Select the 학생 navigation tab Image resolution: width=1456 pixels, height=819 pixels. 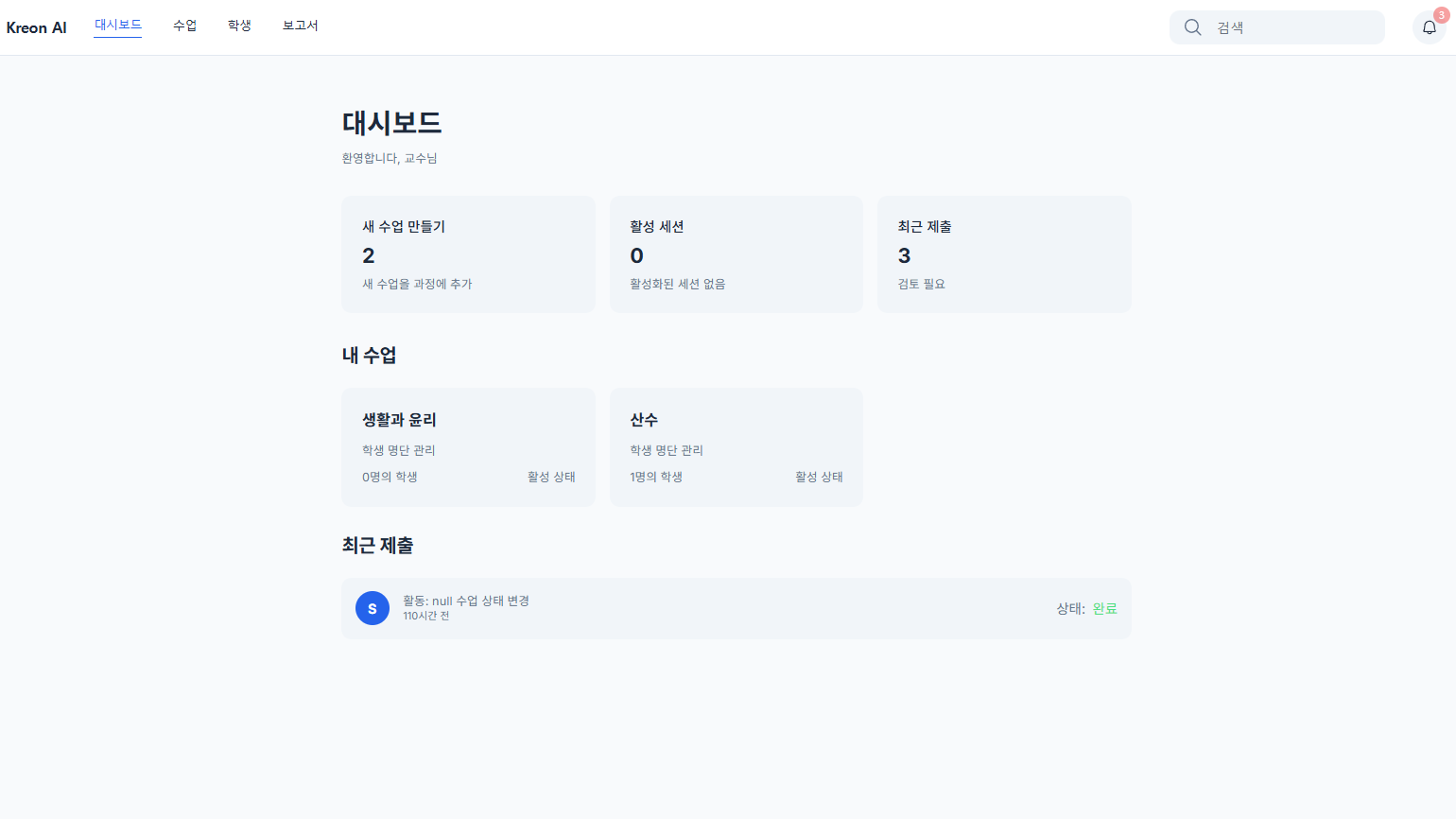coord(239,26)
